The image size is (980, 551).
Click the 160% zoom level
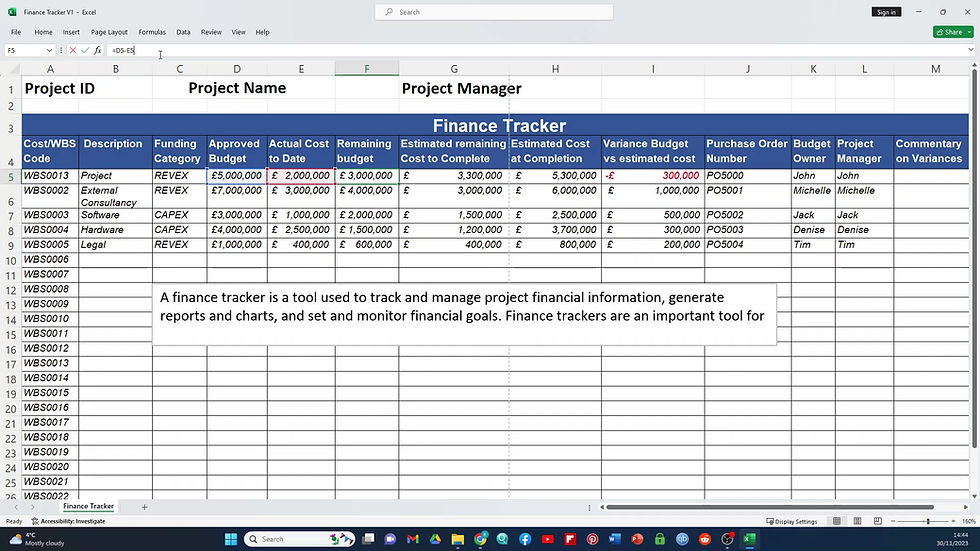969,521
